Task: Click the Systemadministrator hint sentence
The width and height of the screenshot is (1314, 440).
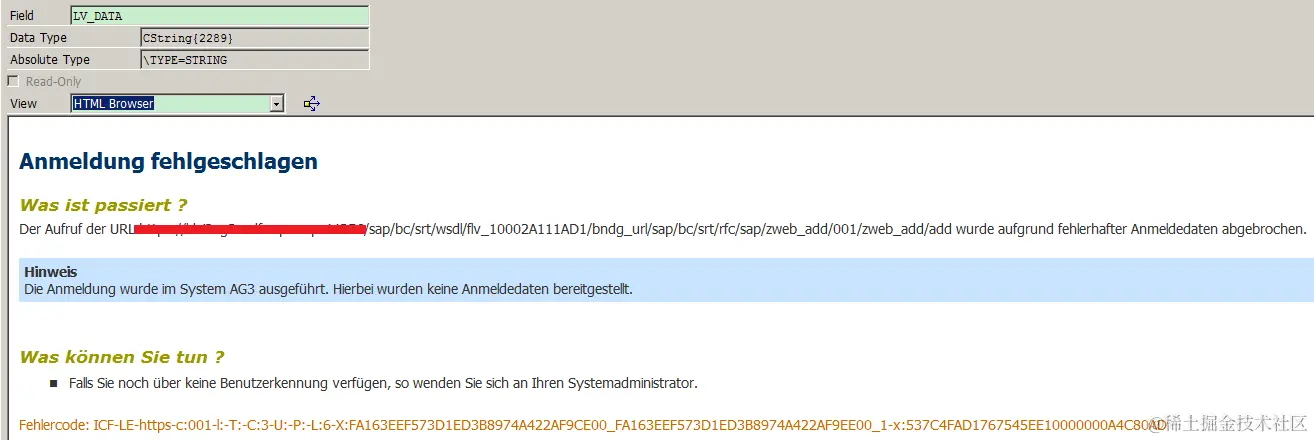Action: (x=383, y=383)
